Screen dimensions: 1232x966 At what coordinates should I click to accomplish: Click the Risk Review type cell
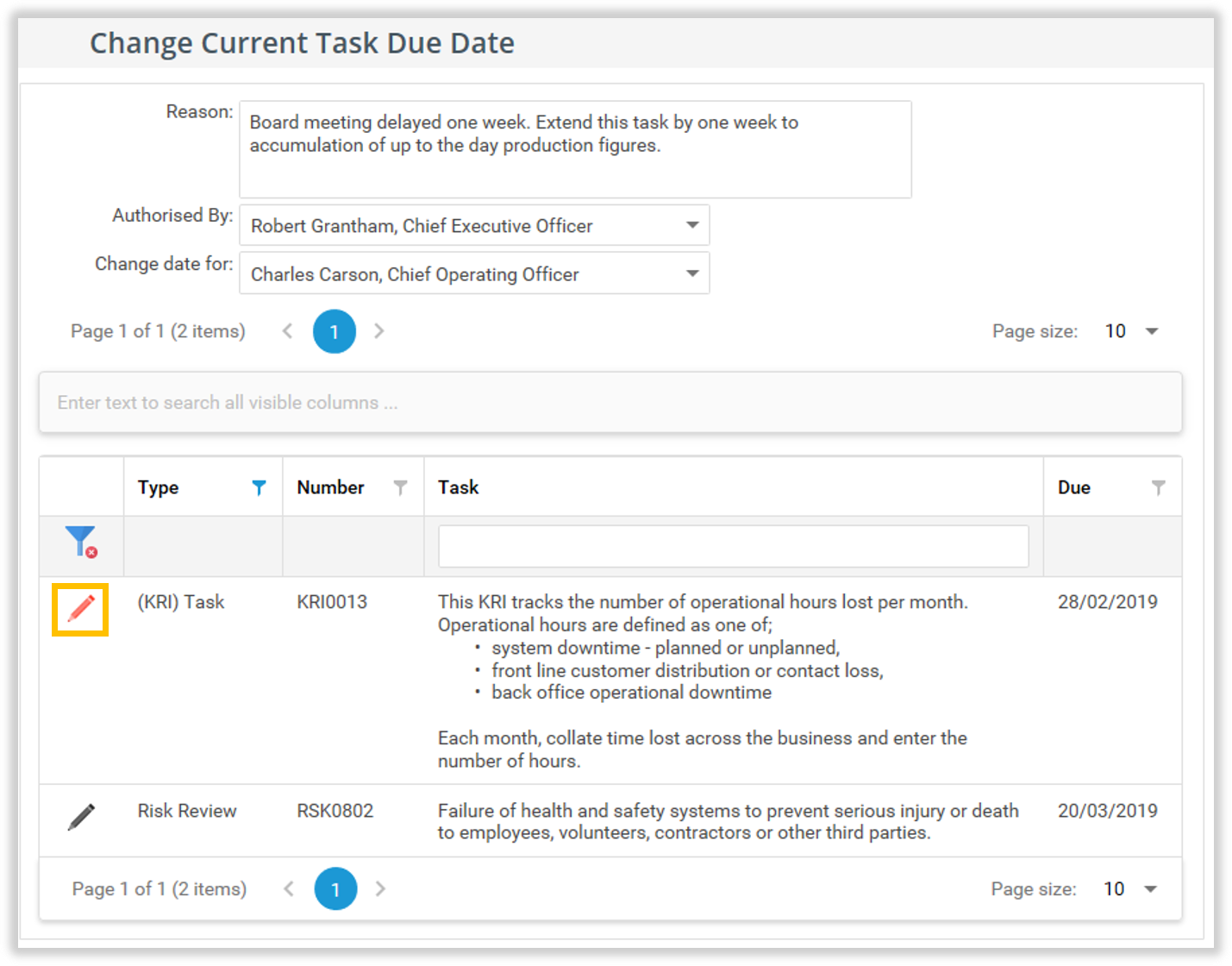[x=187, y=811]
